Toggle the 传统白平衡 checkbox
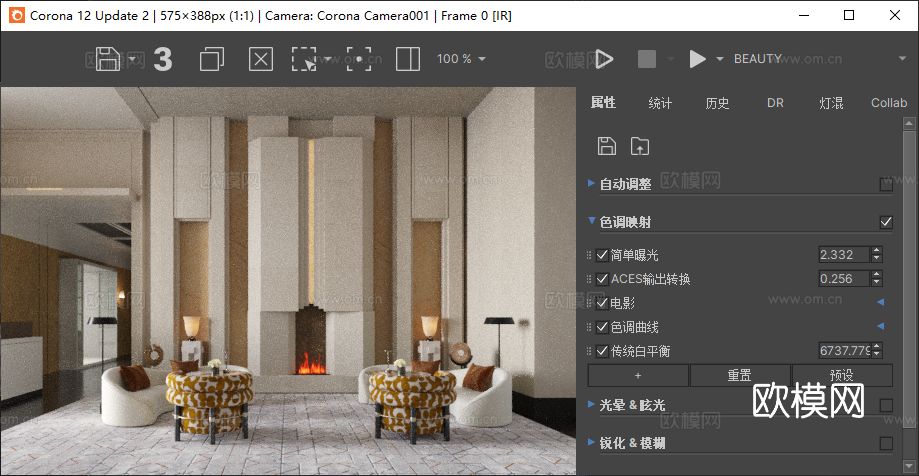 pos(602,351)
